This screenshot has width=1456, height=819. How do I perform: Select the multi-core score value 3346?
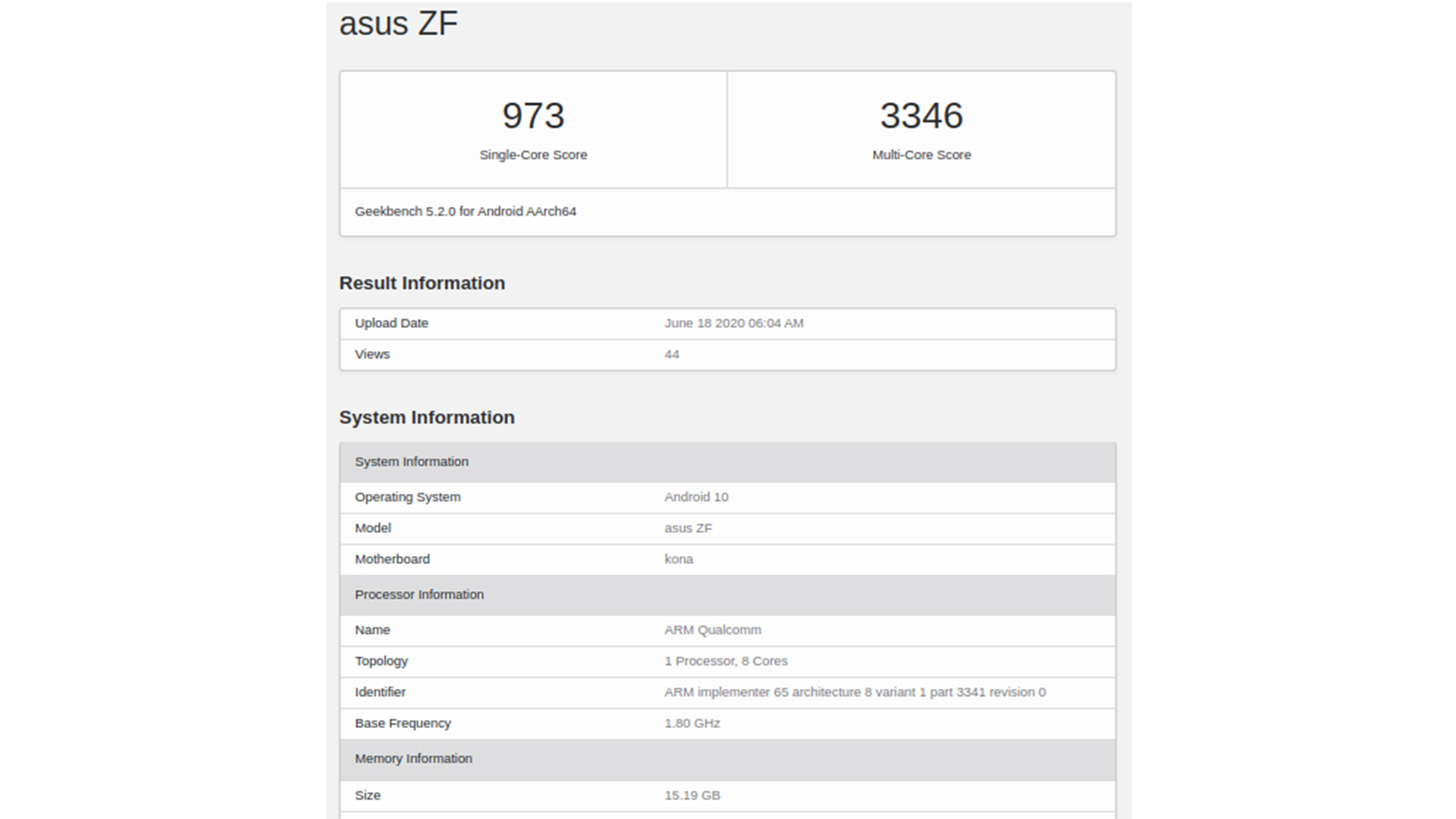(x=921, y=116)
